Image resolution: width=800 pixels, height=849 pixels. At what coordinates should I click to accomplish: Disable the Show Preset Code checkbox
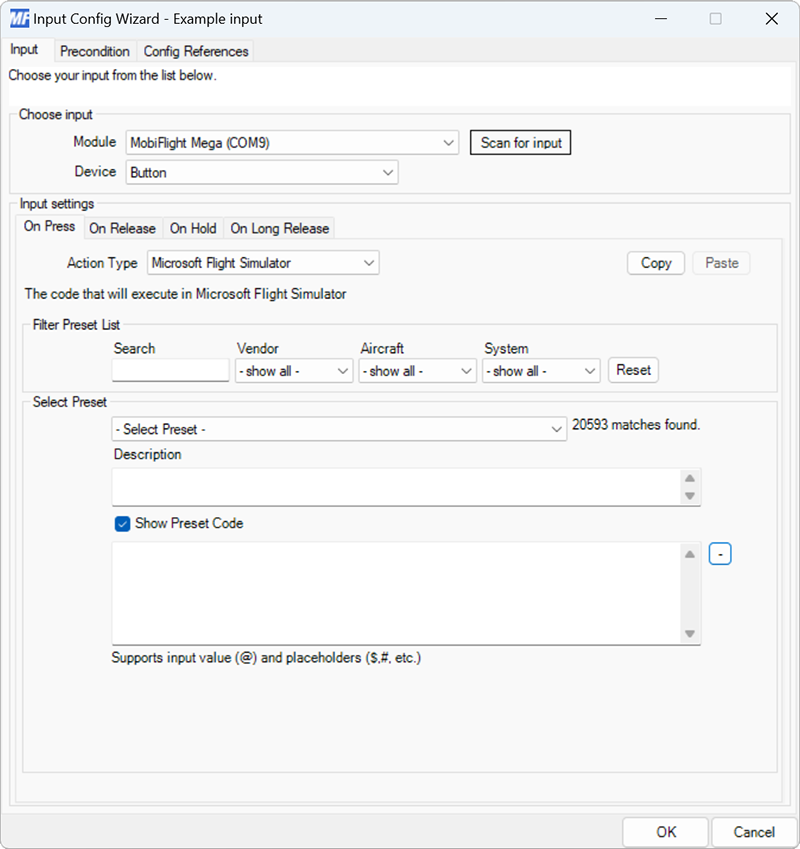(x=121, y=523)
